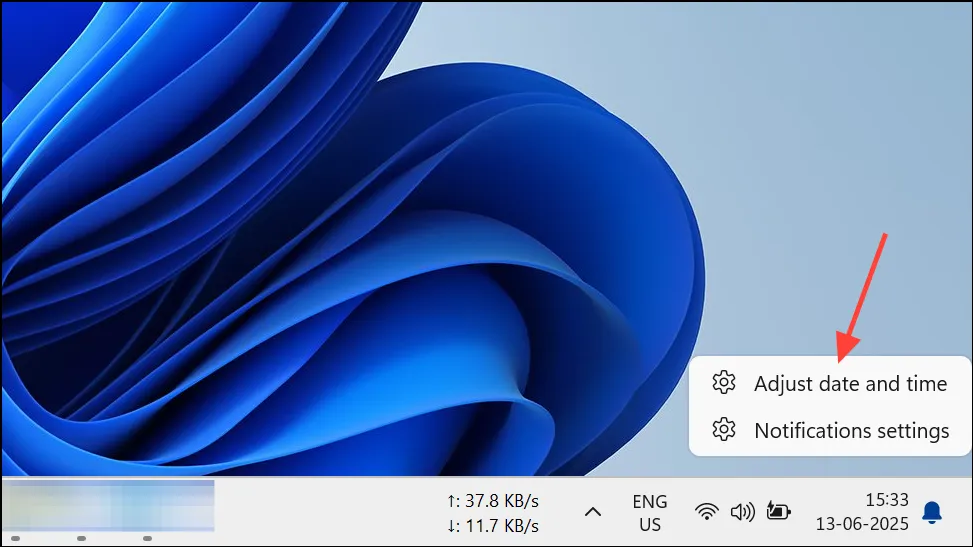Click the gear icon beside Notifications settings
Viewport: 973px width, 547px height.
tap(724, 430)
